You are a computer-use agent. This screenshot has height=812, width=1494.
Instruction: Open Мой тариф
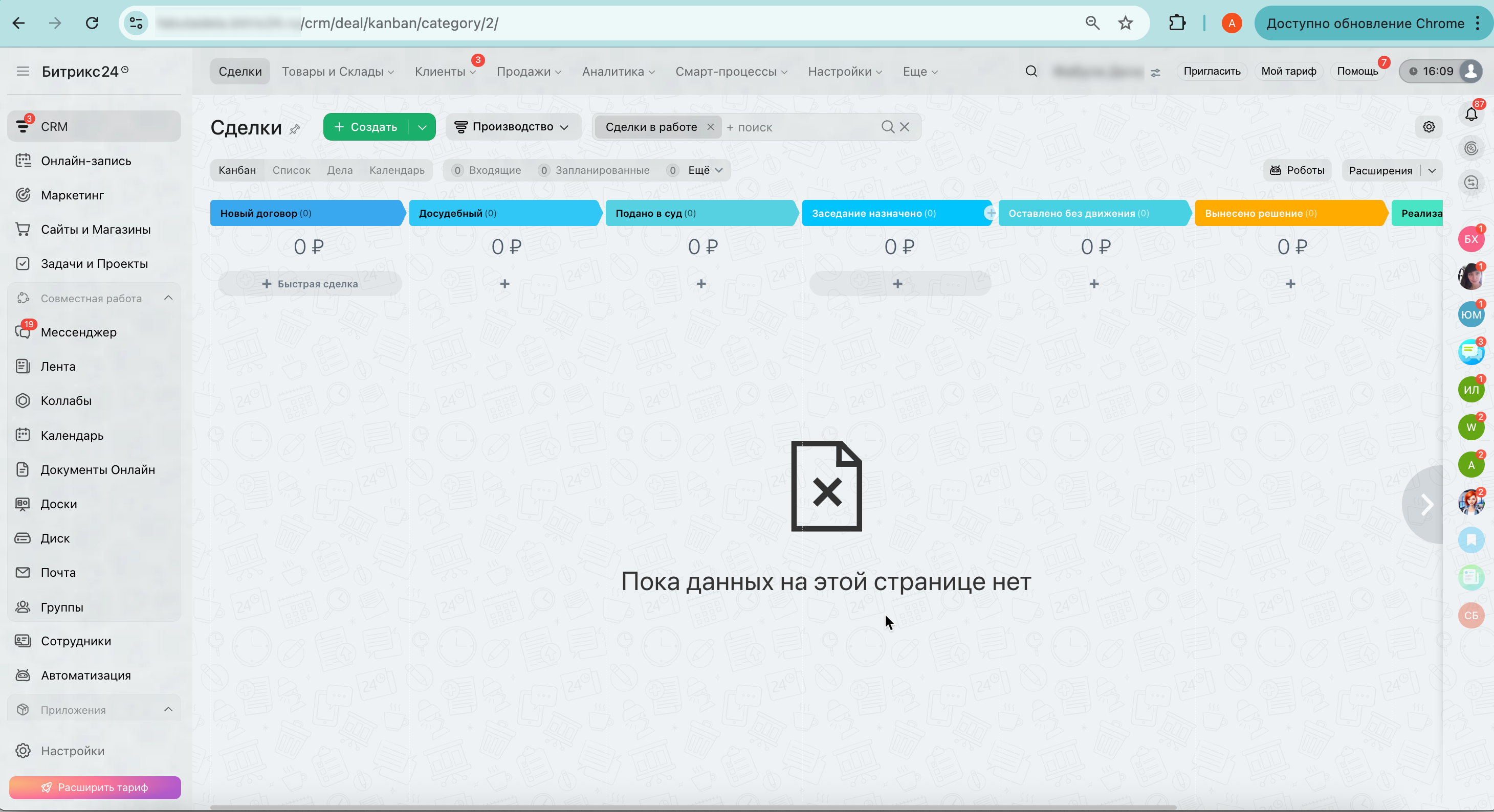(x=1288, y=71)
